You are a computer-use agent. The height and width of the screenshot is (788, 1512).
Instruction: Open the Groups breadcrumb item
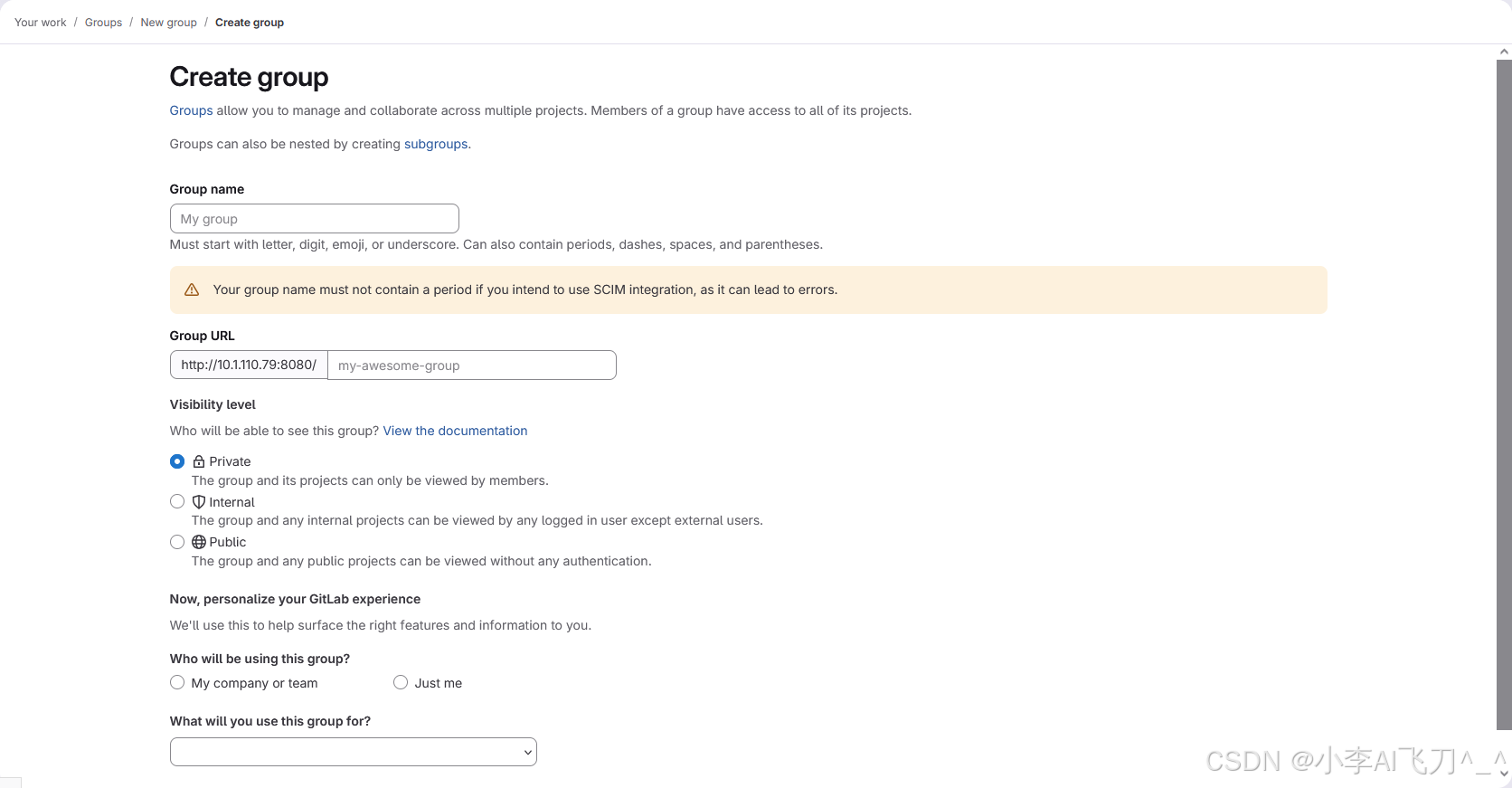click(x=103, y=23)
